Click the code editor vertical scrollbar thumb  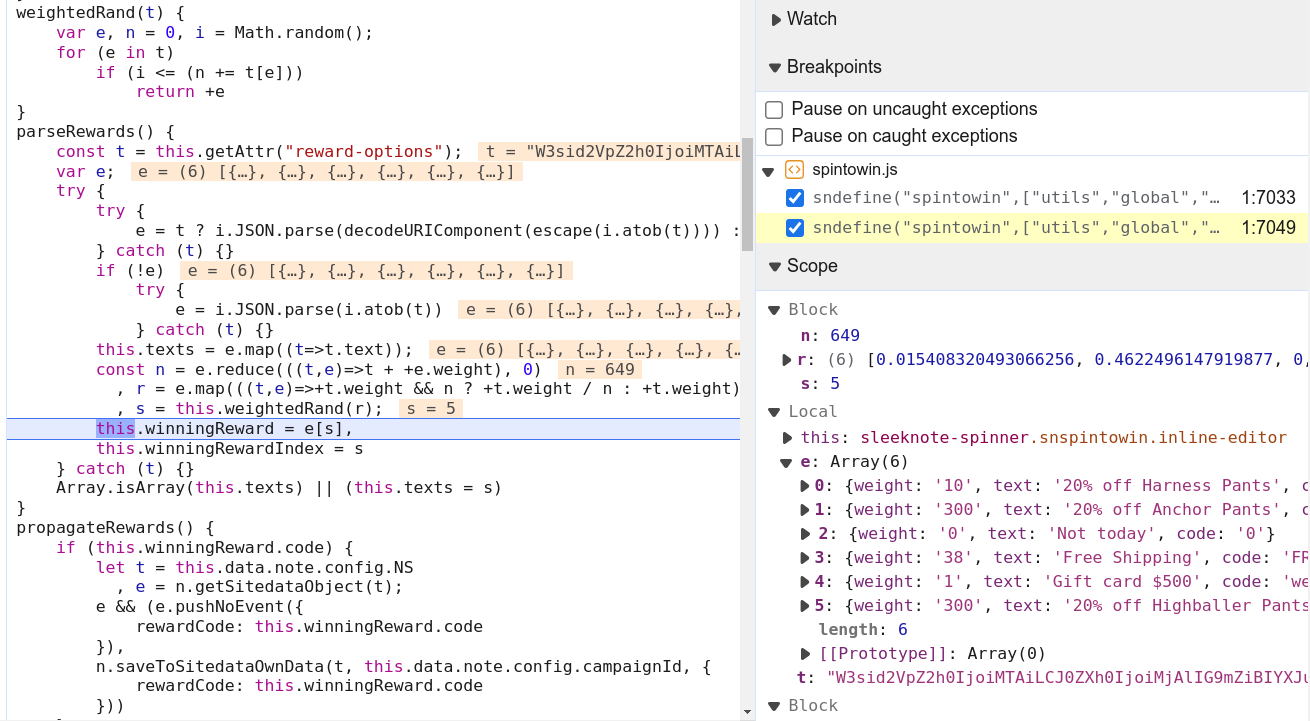pyautogui.click(x=747, y=195)
